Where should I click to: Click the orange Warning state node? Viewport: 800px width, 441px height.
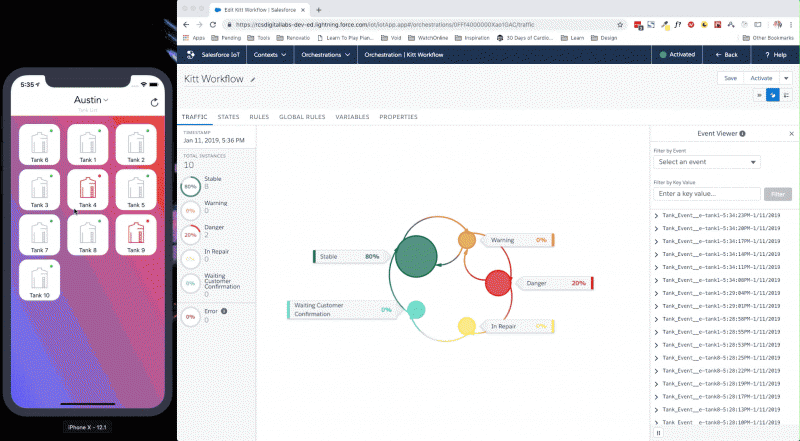click(467, 239)
